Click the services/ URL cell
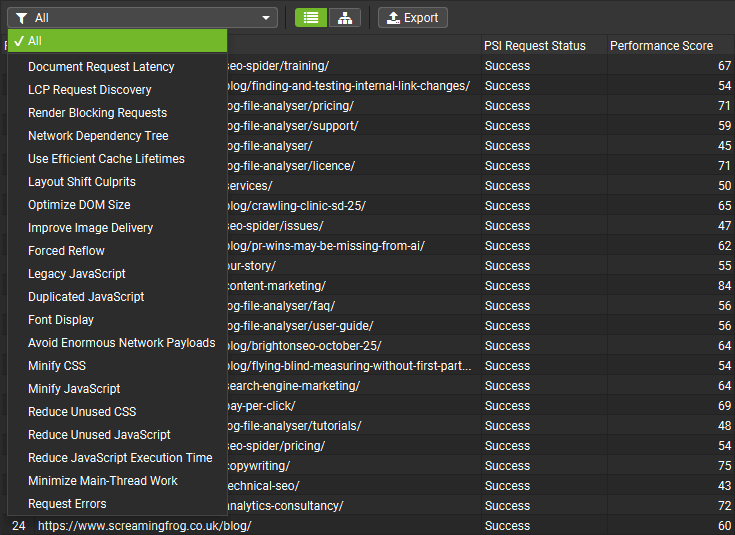Image resolution: width=735 pixels, height=535 pixels. click(354, 186)
